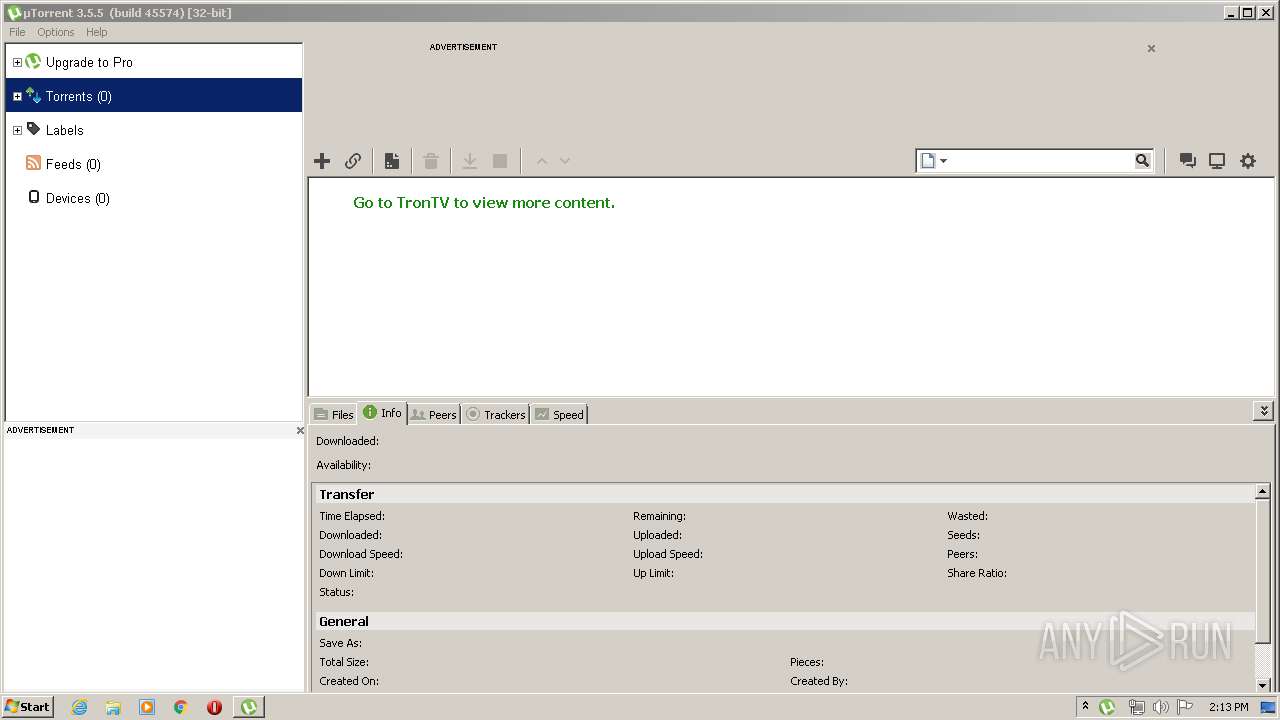Click the Download Speed: label

361,554
